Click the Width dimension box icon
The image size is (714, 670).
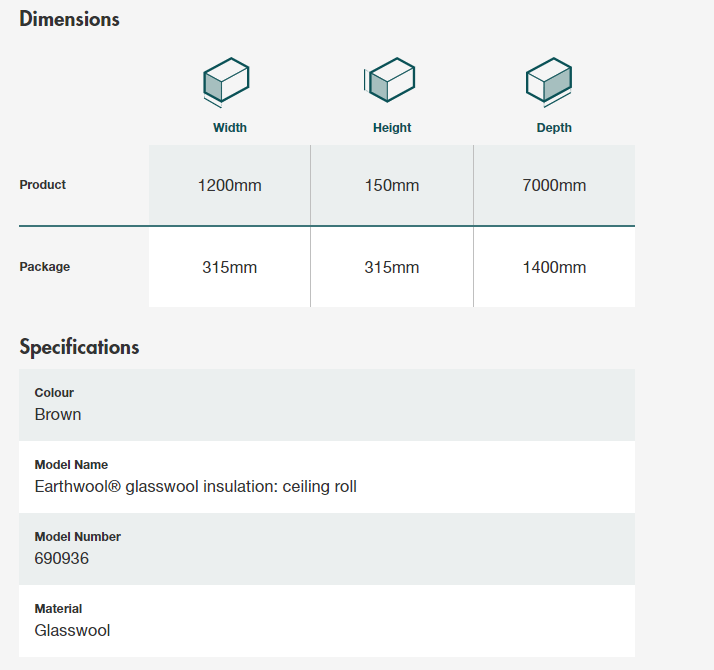226,82
